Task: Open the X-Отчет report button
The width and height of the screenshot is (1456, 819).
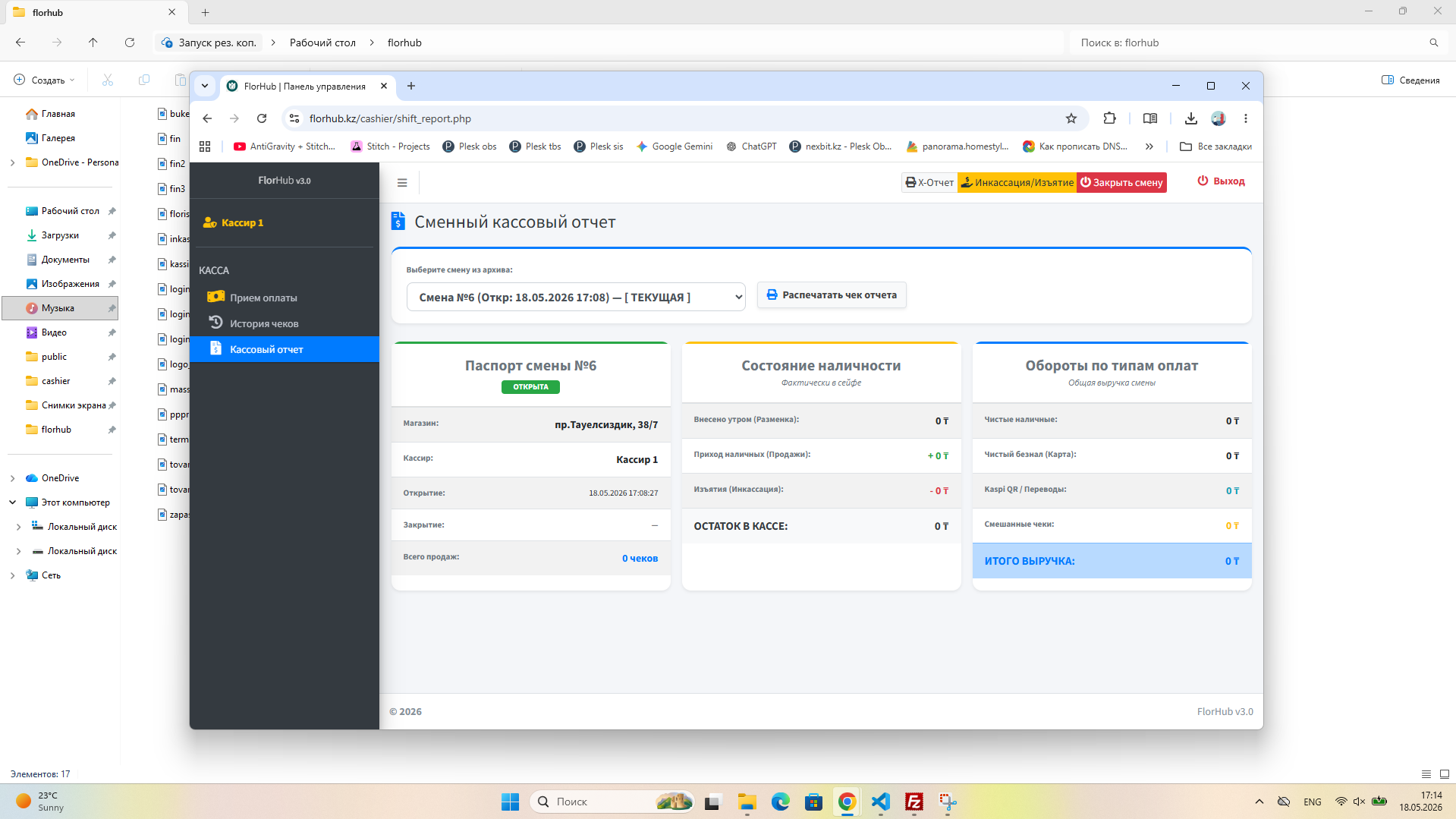Action: (x=929, y=182)
